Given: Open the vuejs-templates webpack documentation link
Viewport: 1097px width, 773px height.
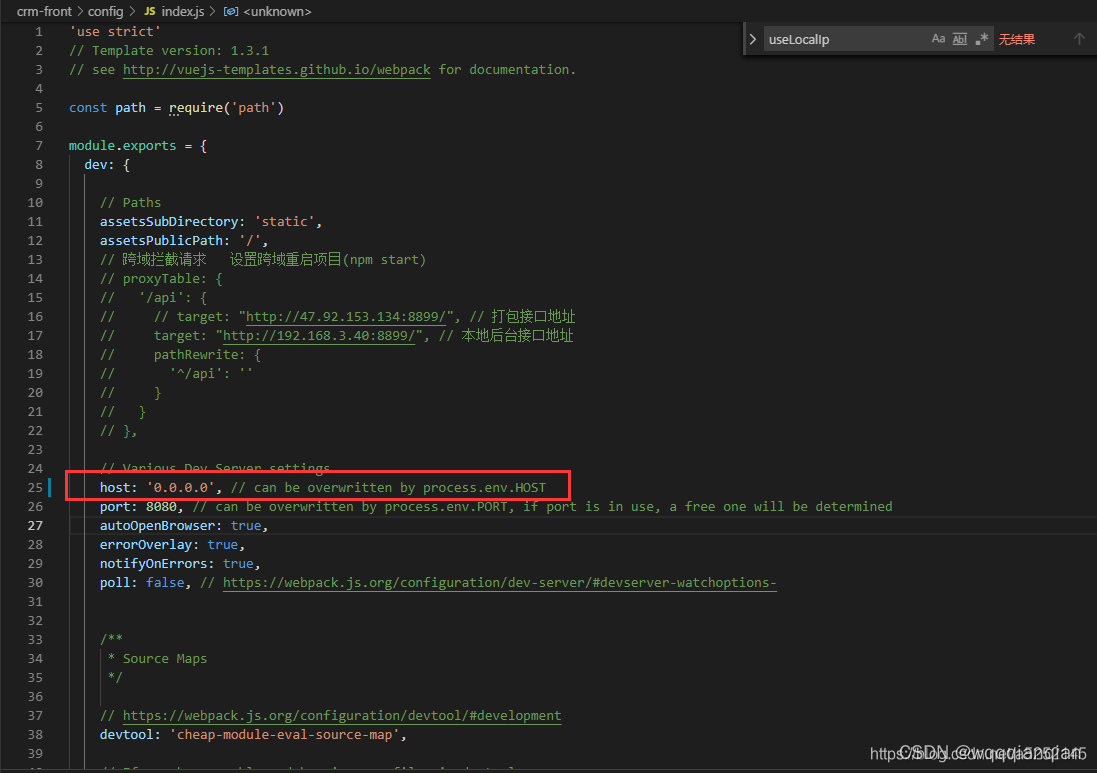Looking at the screenshot, I should click(276, 69).
